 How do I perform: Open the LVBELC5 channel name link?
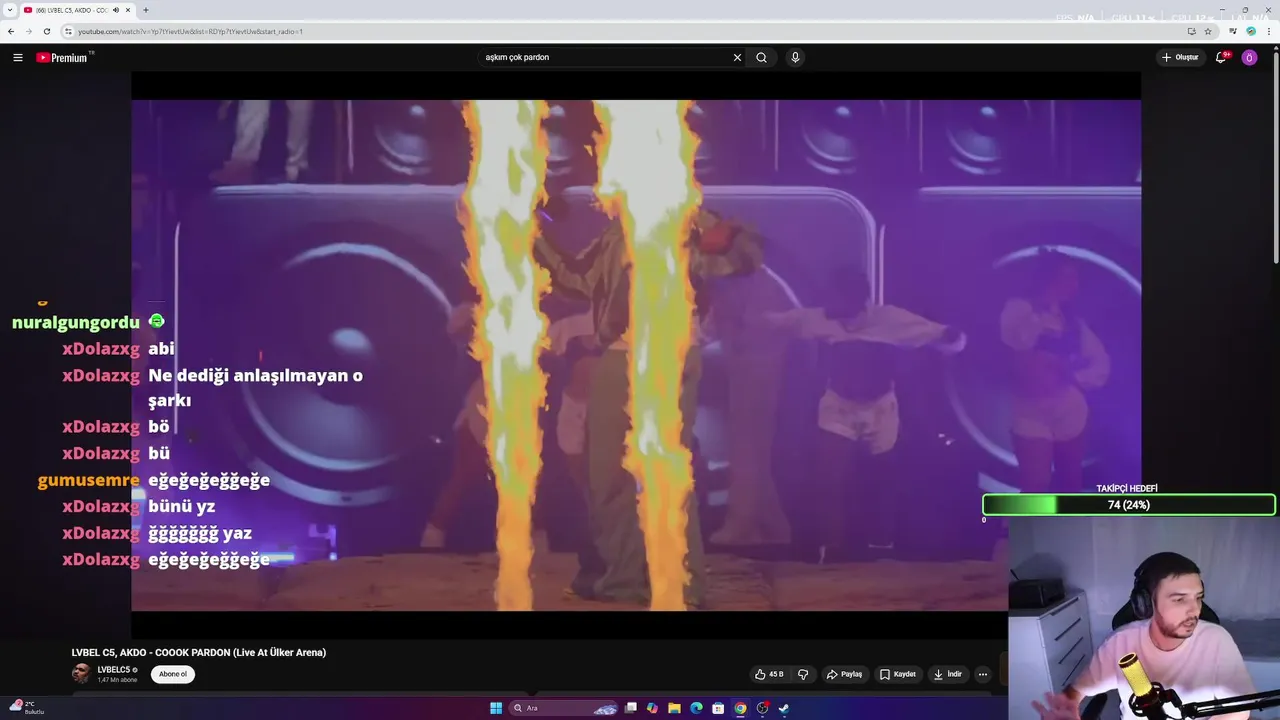pyautogui.click(x=114, y=669)
